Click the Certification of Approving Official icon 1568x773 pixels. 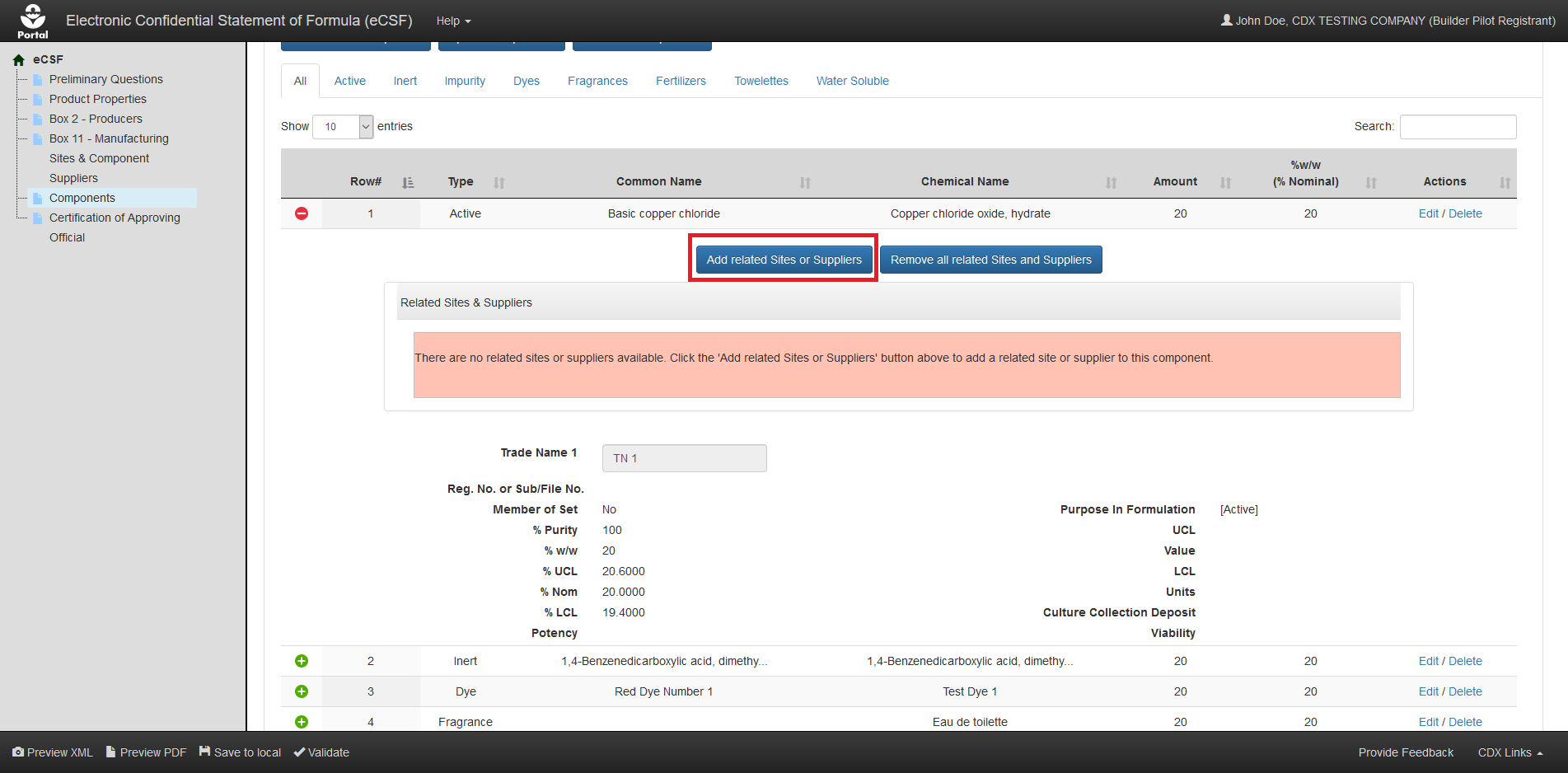tap(38, 218)
